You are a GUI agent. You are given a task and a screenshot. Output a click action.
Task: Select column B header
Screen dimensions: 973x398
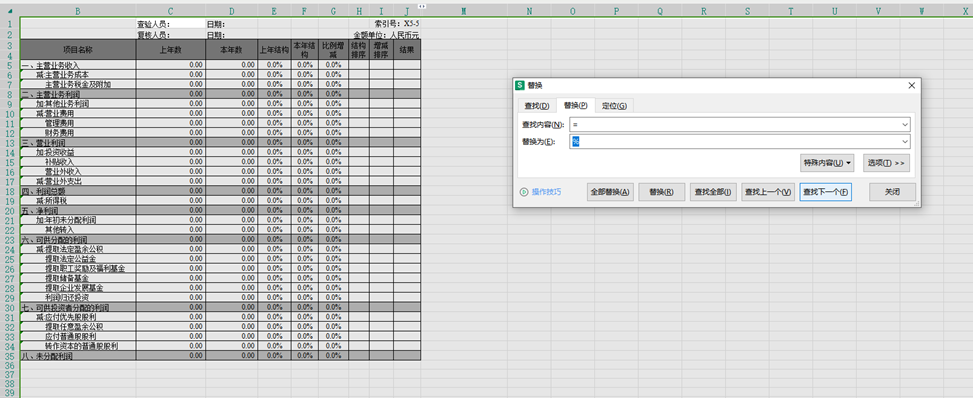pos(78,11)
